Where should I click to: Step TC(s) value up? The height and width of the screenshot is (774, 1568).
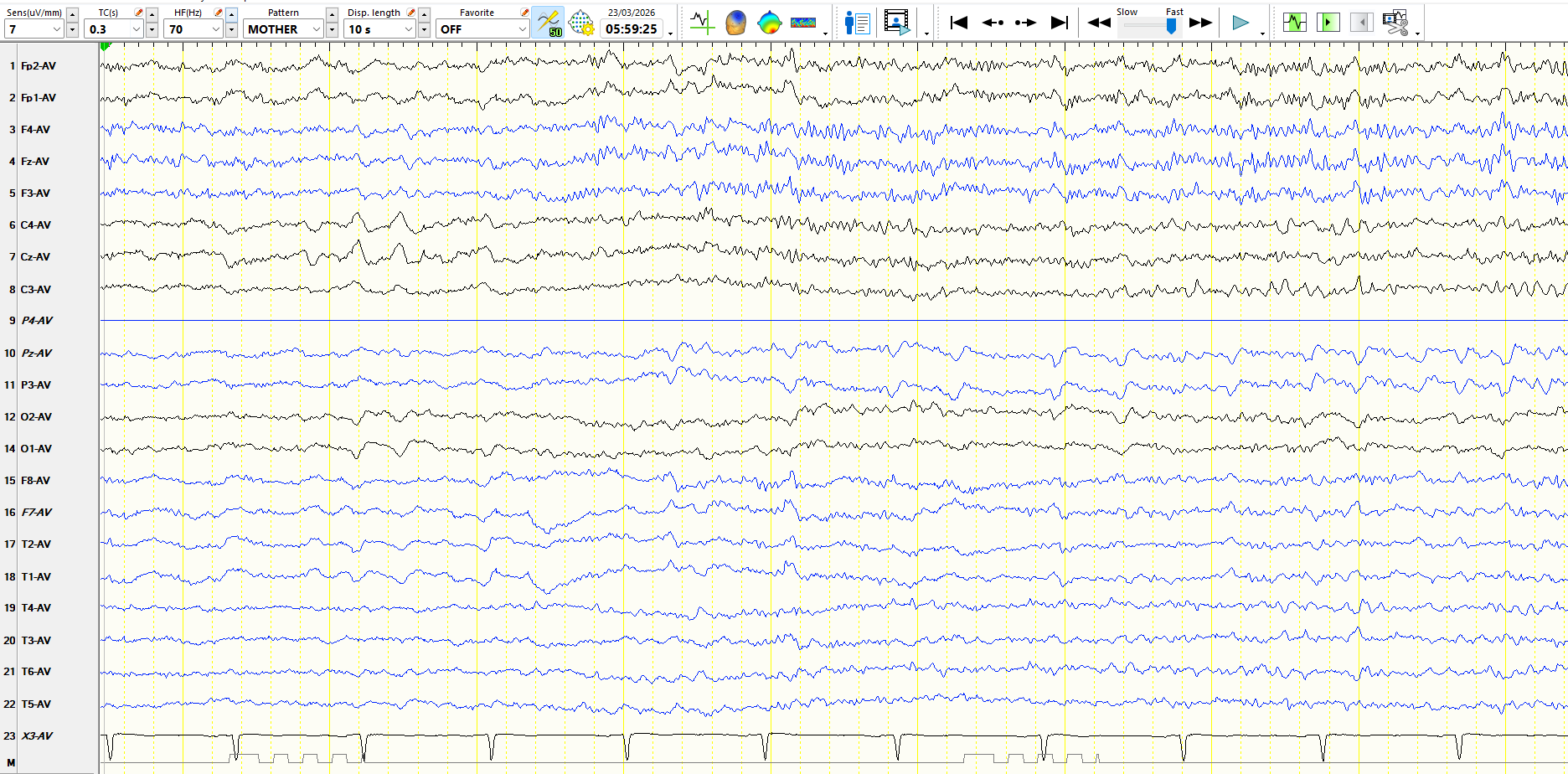point(152,14)
